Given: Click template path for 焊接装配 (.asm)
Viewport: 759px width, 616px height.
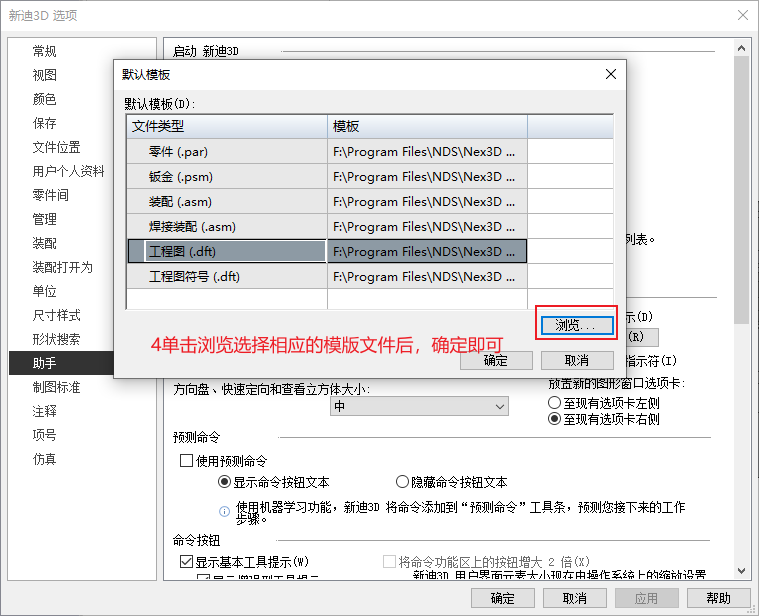Looking at the screenshot, I should (427, 226).
